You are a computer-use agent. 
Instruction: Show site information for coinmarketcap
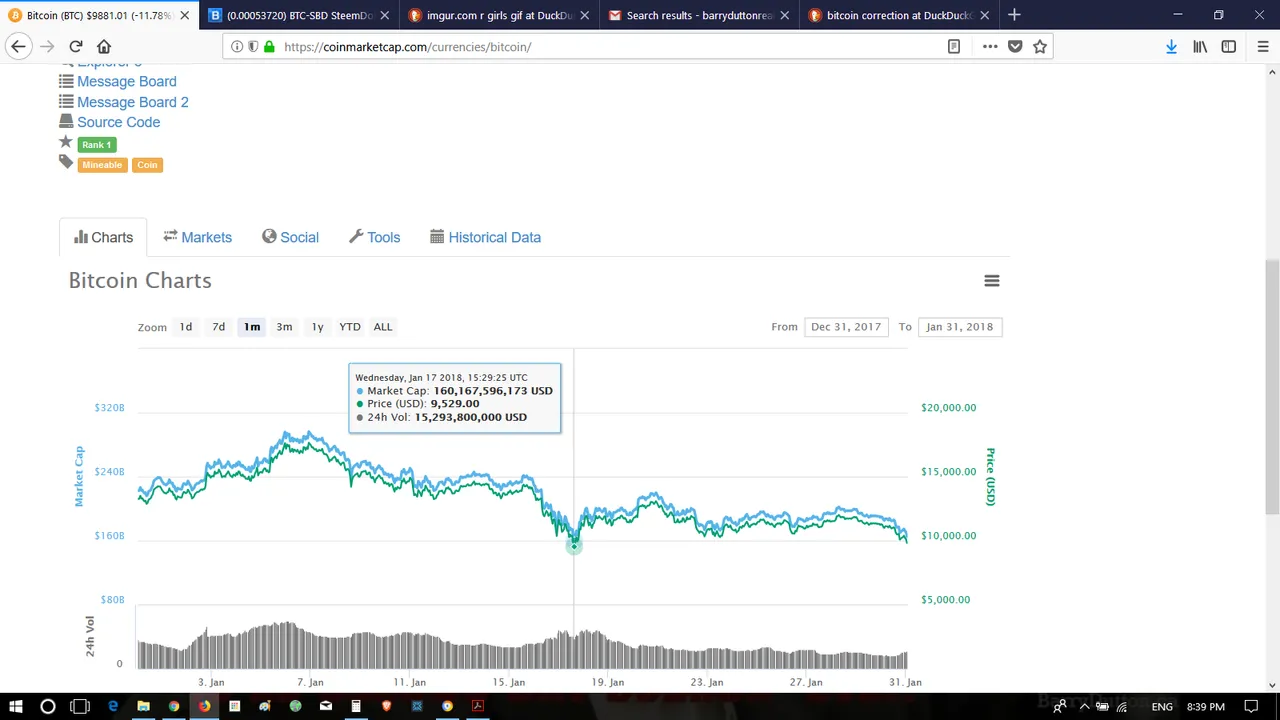237,46
